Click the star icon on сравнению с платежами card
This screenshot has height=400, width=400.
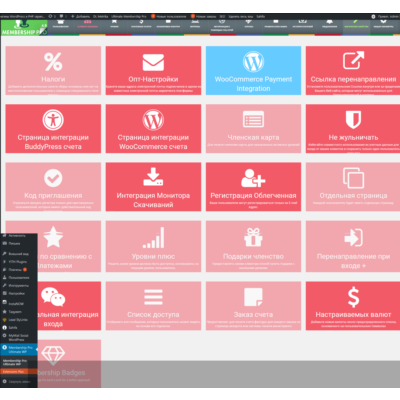(53, 237)
